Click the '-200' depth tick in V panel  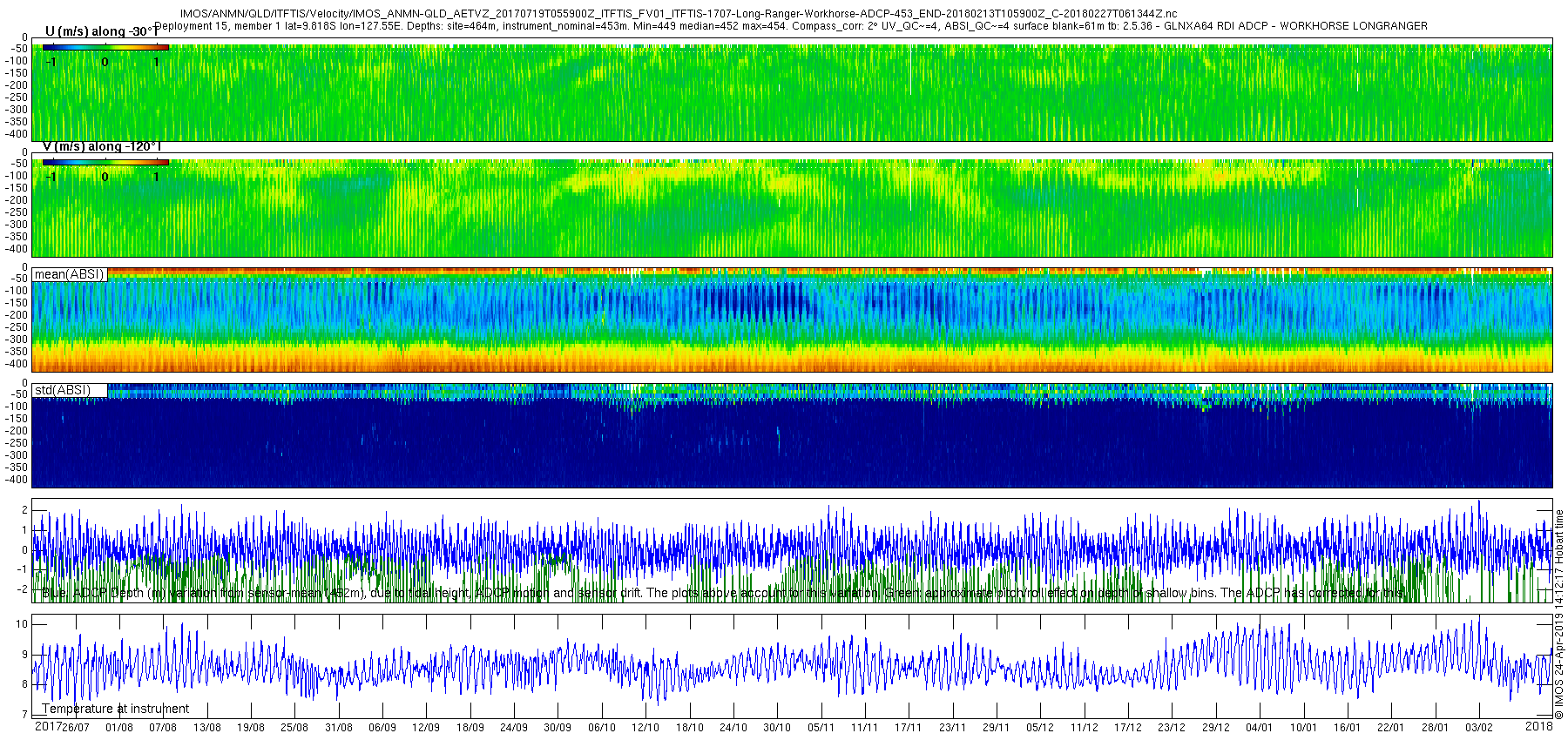(x=17, y=200)
